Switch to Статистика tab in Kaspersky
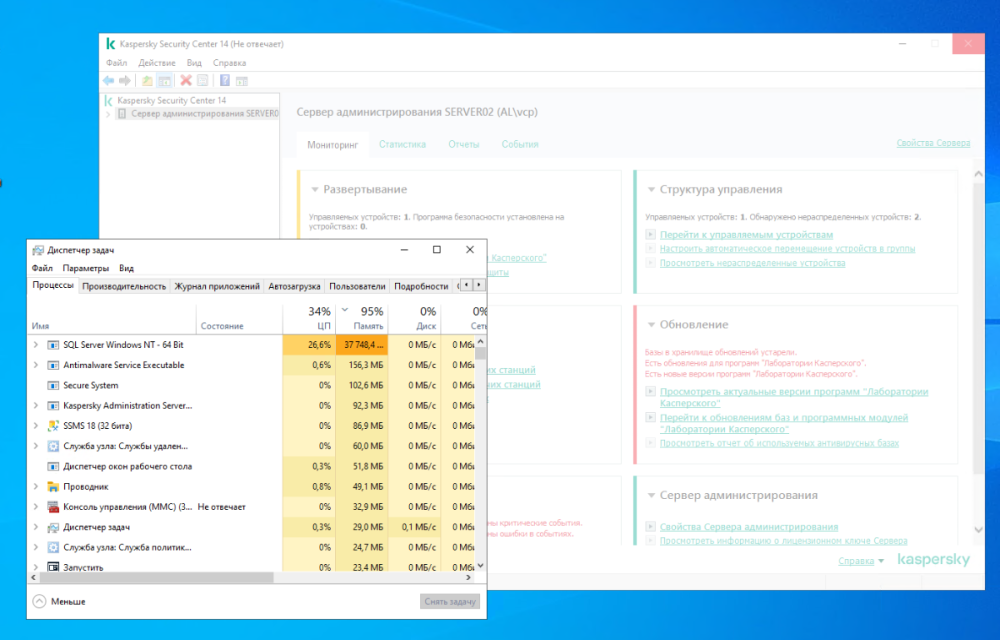Screen dimensions: 1000x640 coord(402,145)
